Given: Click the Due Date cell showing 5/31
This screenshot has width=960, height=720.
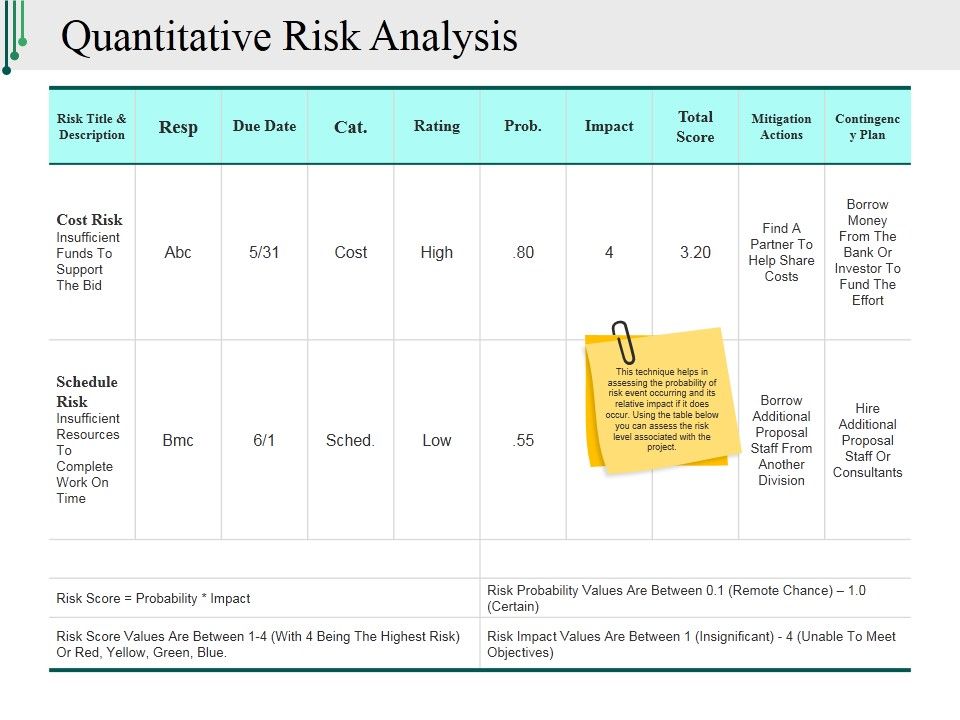Looking at the screenshot, I should point(265,252).
